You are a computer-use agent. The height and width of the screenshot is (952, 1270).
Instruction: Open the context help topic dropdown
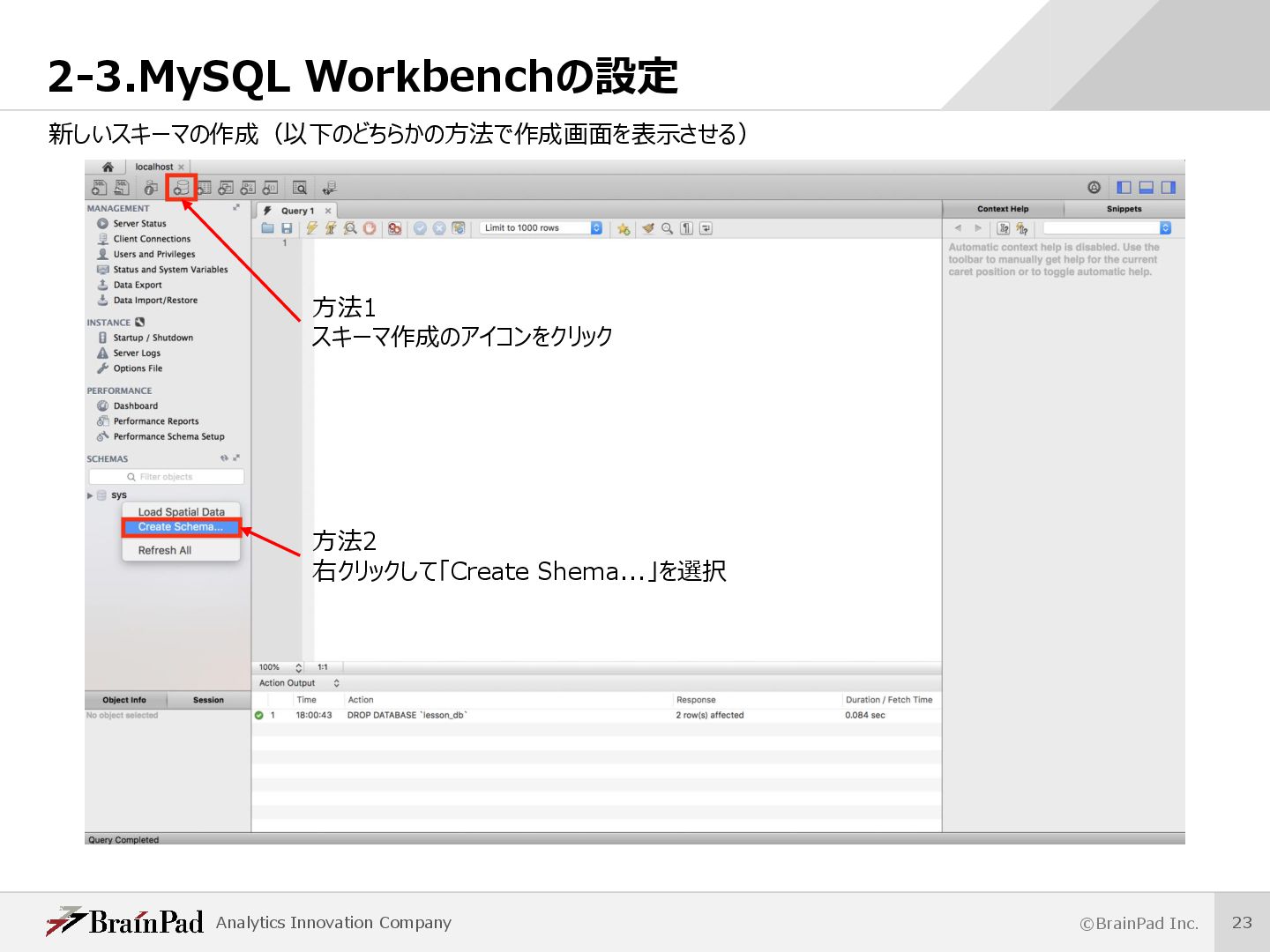click(x=1107, y=228)
